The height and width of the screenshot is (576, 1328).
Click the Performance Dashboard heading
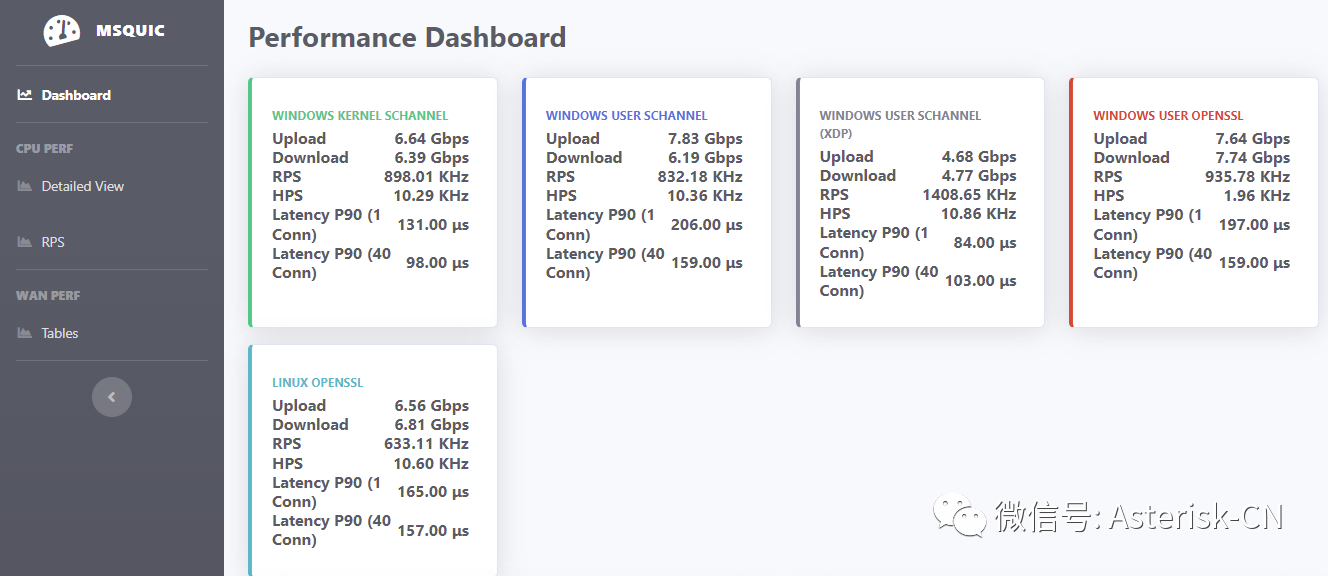coord(407,38)
